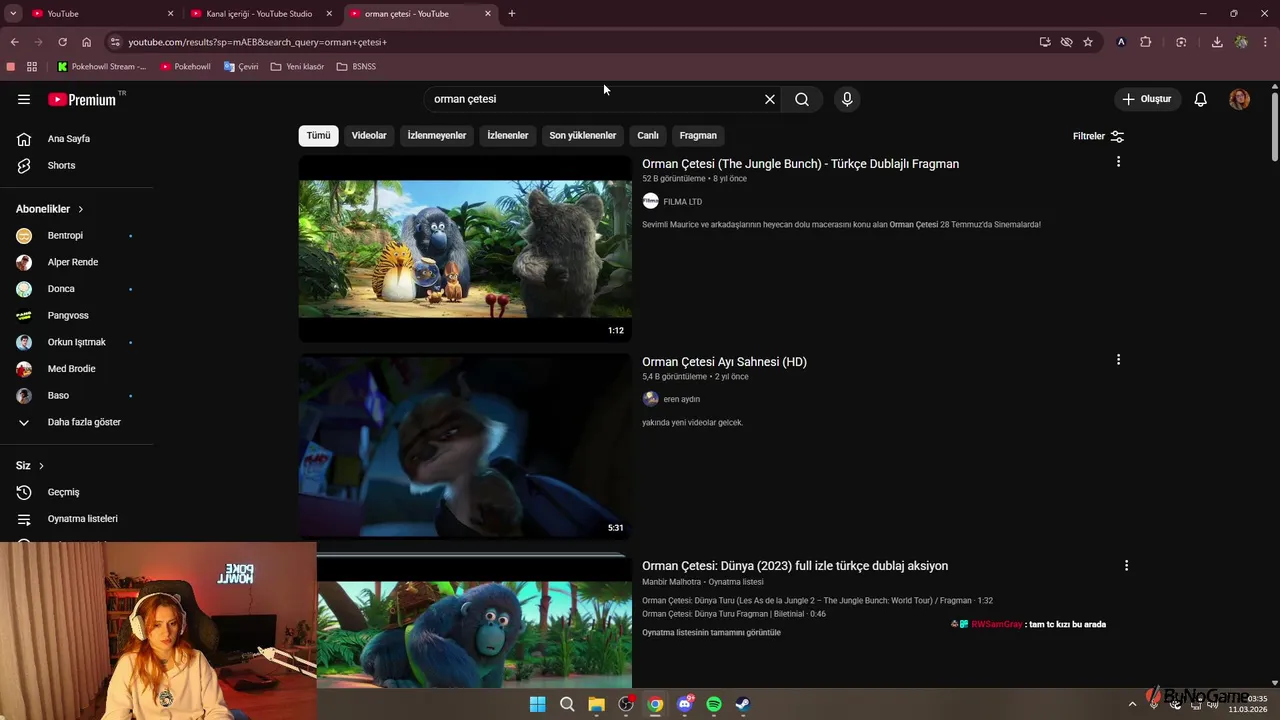Open the Çeviri bookmark
The height and width of the screenshot is (720, 1280).
[241, 67]
